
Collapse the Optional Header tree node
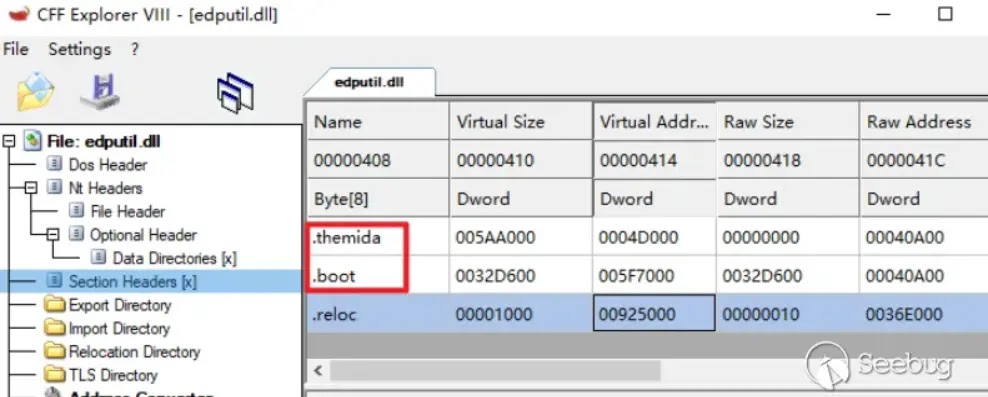tap(54, 234)
